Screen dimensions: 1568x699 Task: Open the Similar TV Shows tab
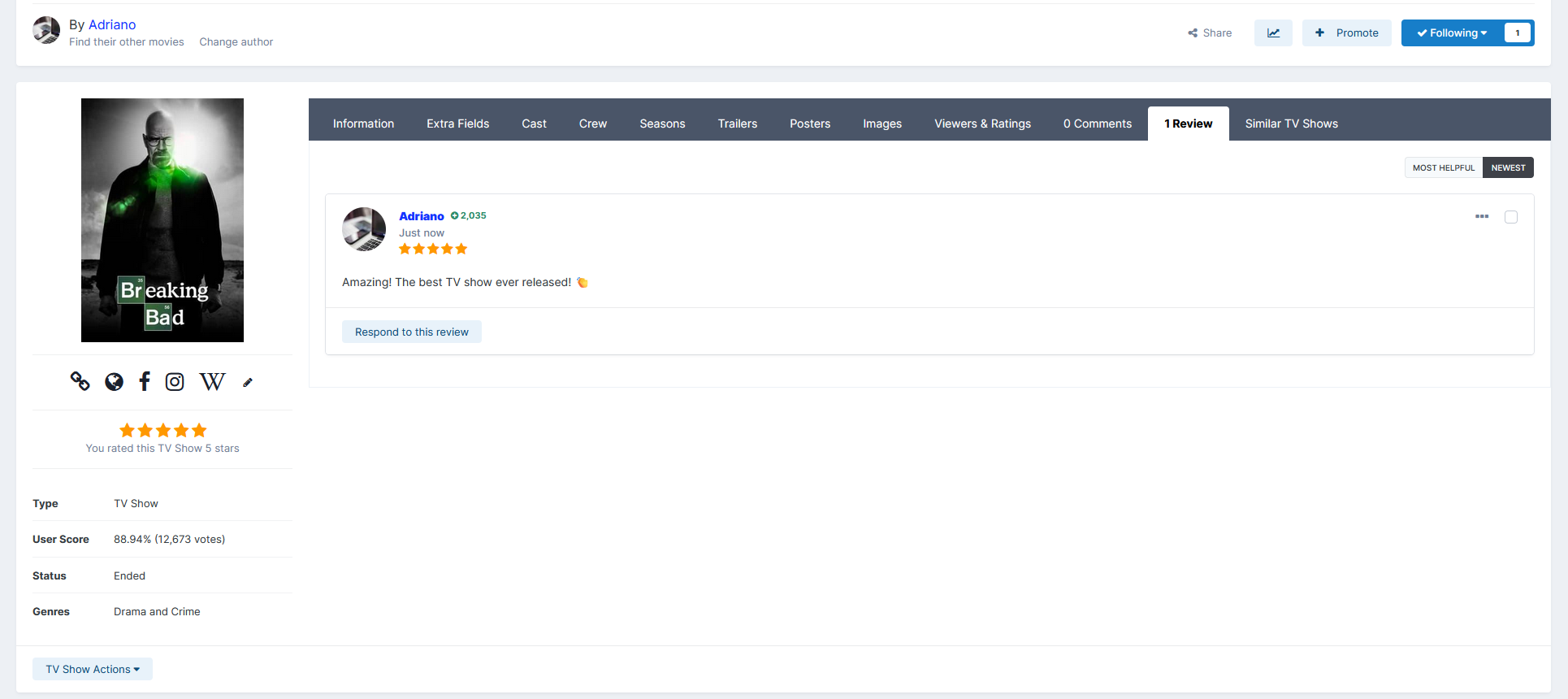(1292, 124)
